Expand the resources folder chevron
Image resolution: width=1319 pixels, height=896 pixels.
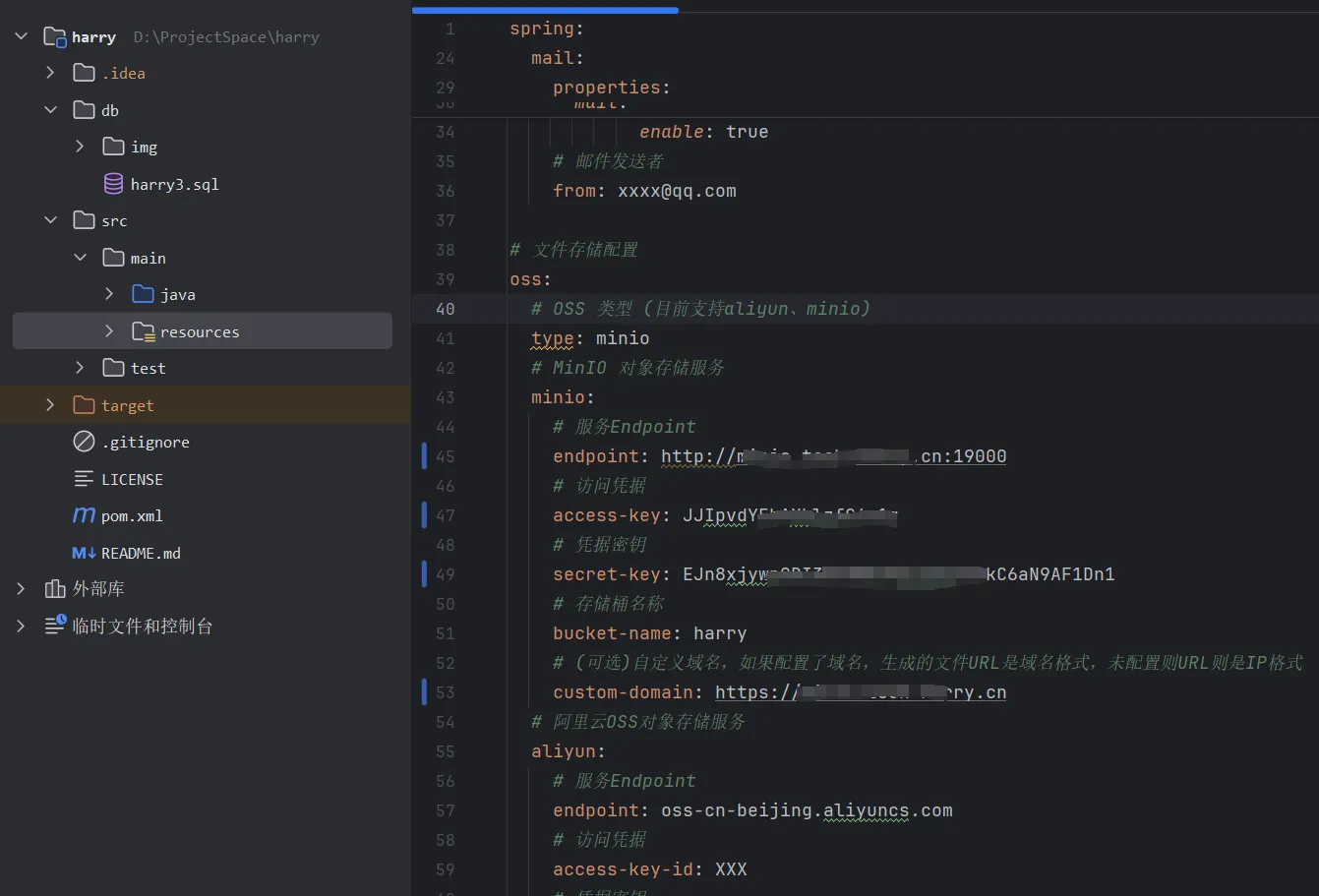[x=109, y=331]
